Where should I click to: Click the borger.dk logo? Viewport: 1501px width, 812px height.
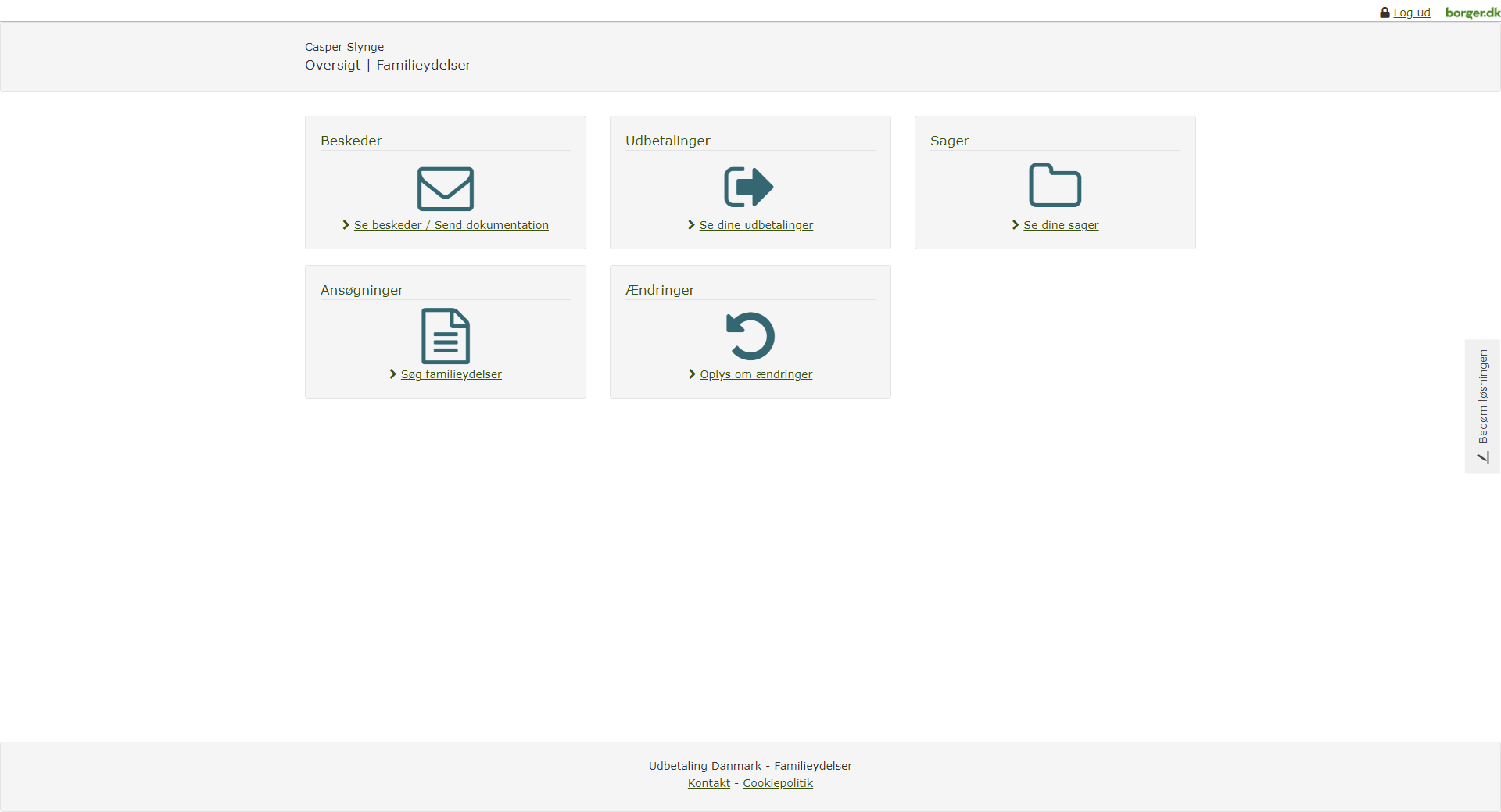pyautogui.click(x=1472, y=13)
